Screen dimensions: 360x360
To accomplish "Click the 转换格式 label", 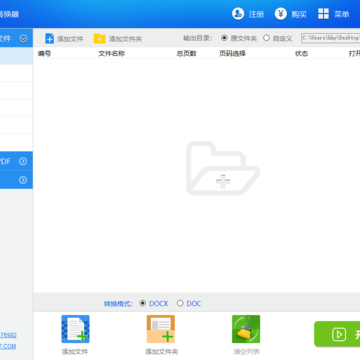I will [119, 303].
